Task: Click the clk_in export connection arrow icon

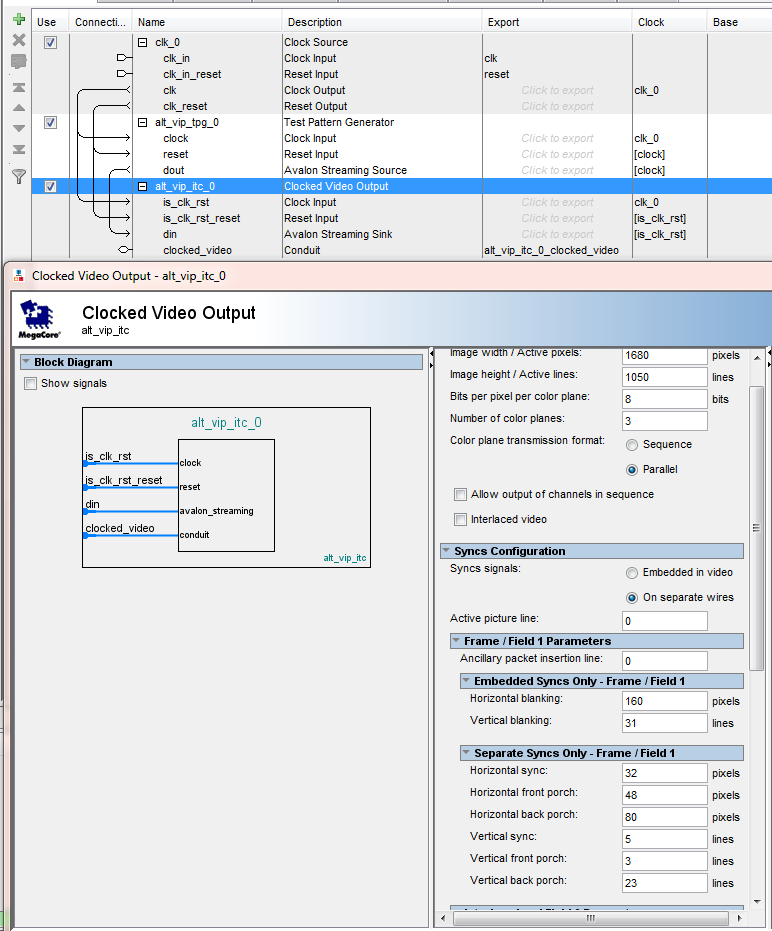Action: pyautogui.click(x=124, y=58)
